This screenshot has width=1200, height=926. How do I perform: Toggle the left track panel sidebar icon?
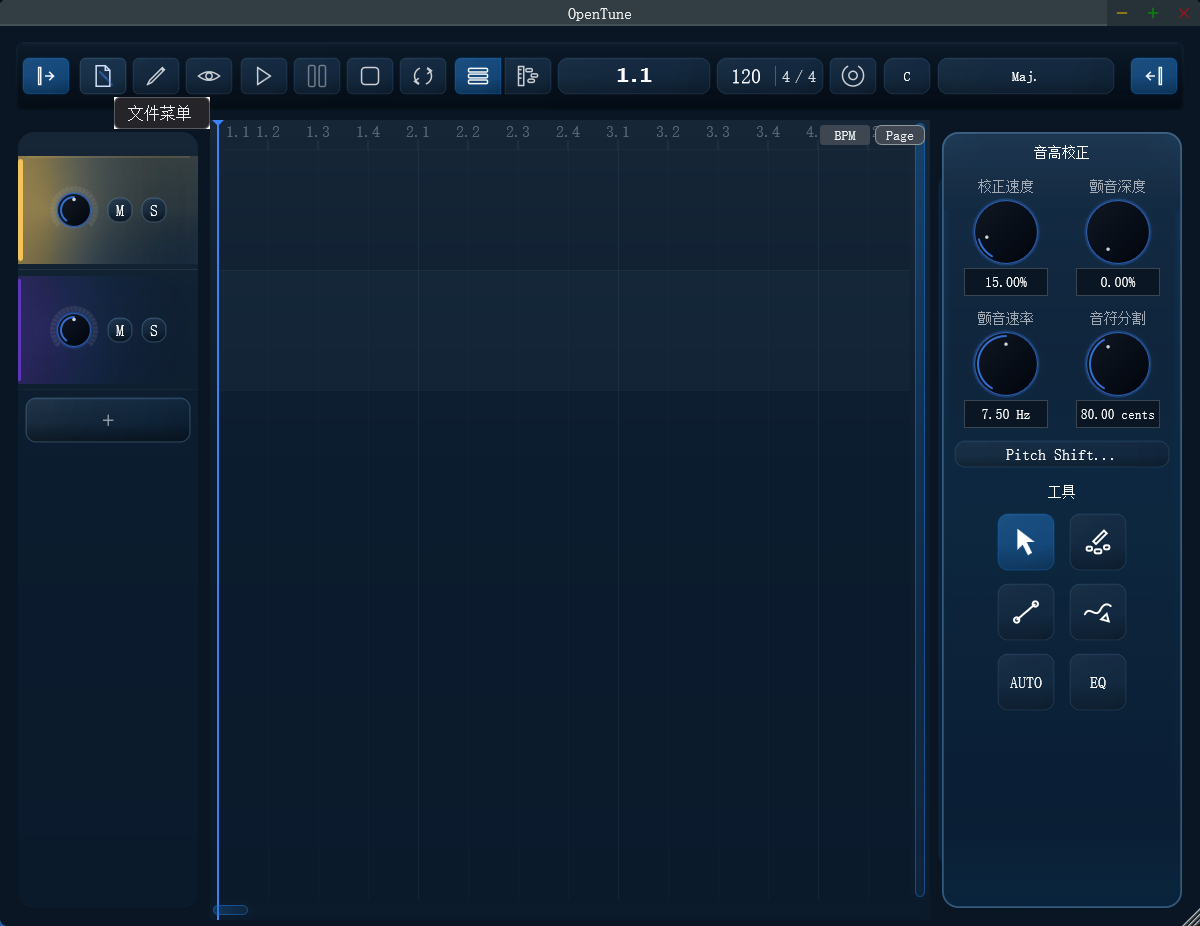pyautogui.click(x=46, y=76)
